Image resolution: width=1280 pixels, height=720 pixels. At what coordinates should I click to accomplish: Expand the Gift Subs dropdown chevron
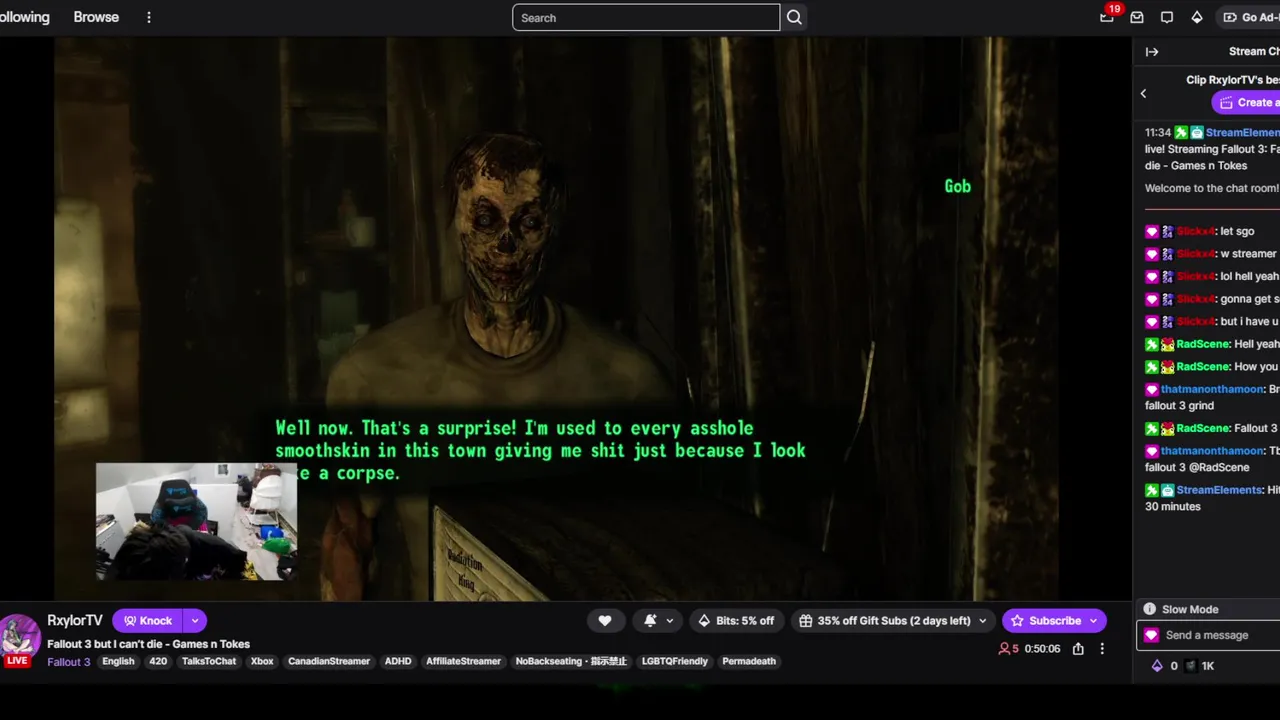coord(982,620)
